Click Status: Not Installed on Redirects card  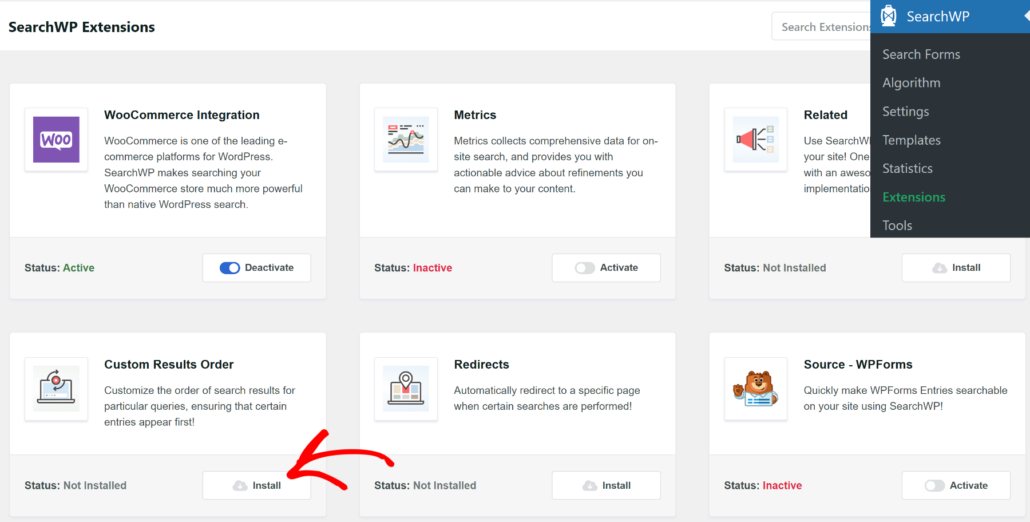coord(425,486)
